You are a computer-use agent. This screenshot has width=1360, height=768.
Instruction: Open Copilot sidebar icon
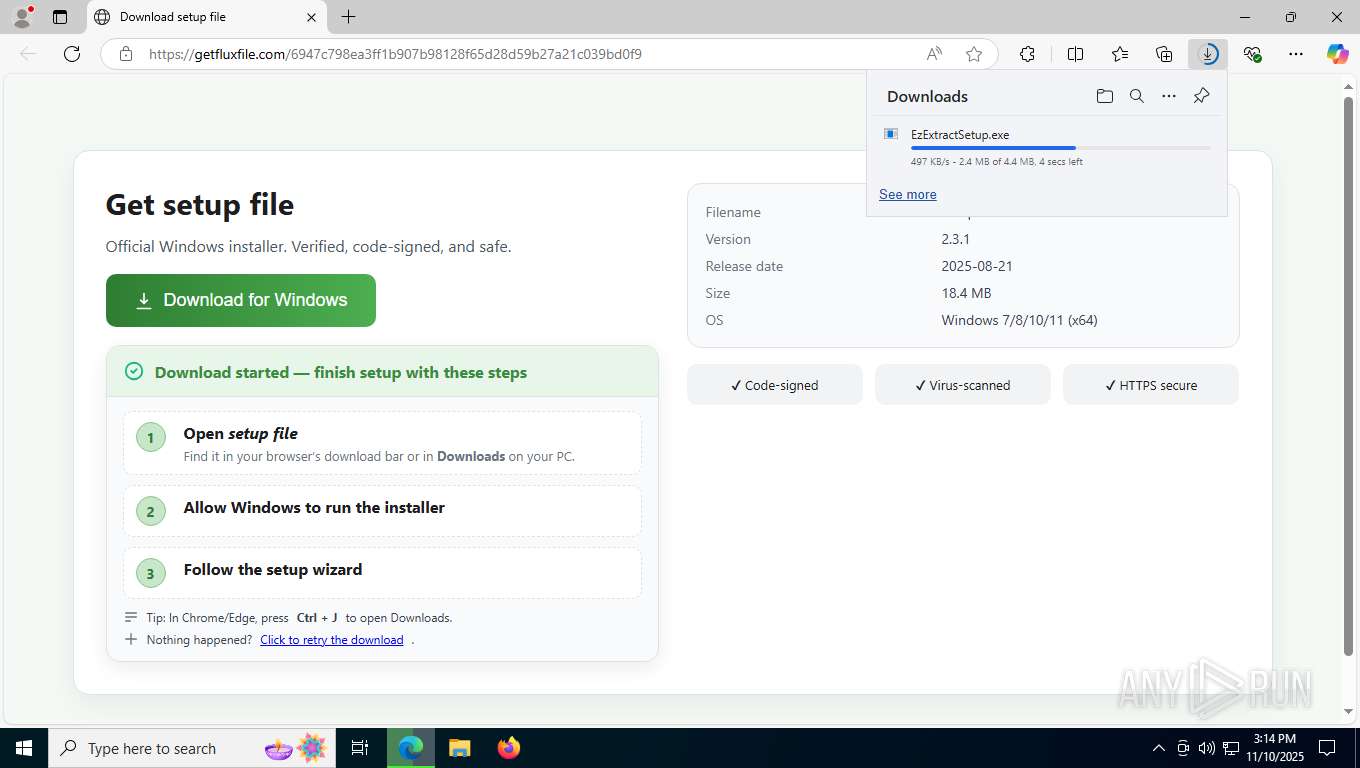(x=1337, y=54)
